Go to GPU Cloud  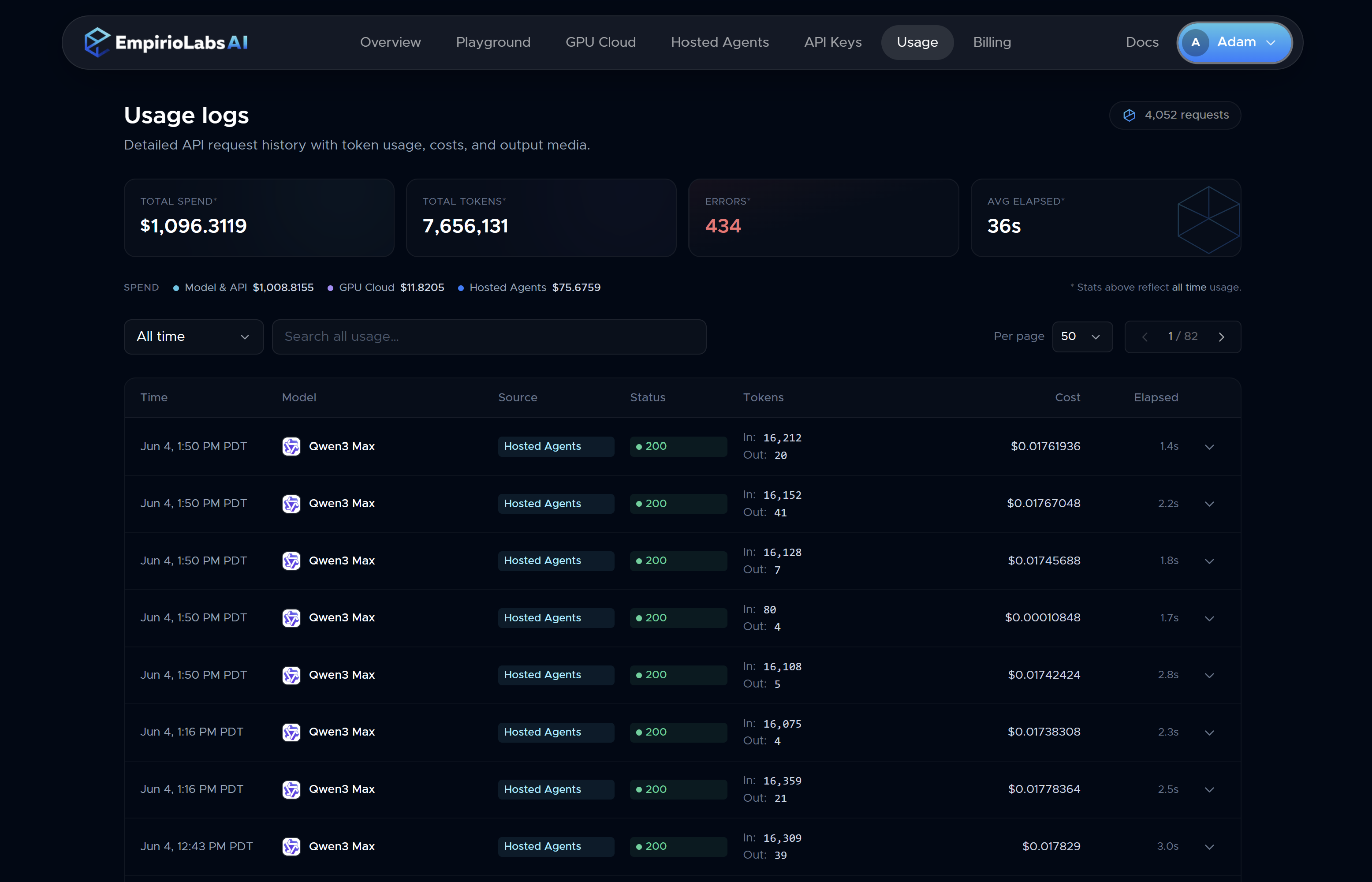pyautogui.click(x=600, y=42)
